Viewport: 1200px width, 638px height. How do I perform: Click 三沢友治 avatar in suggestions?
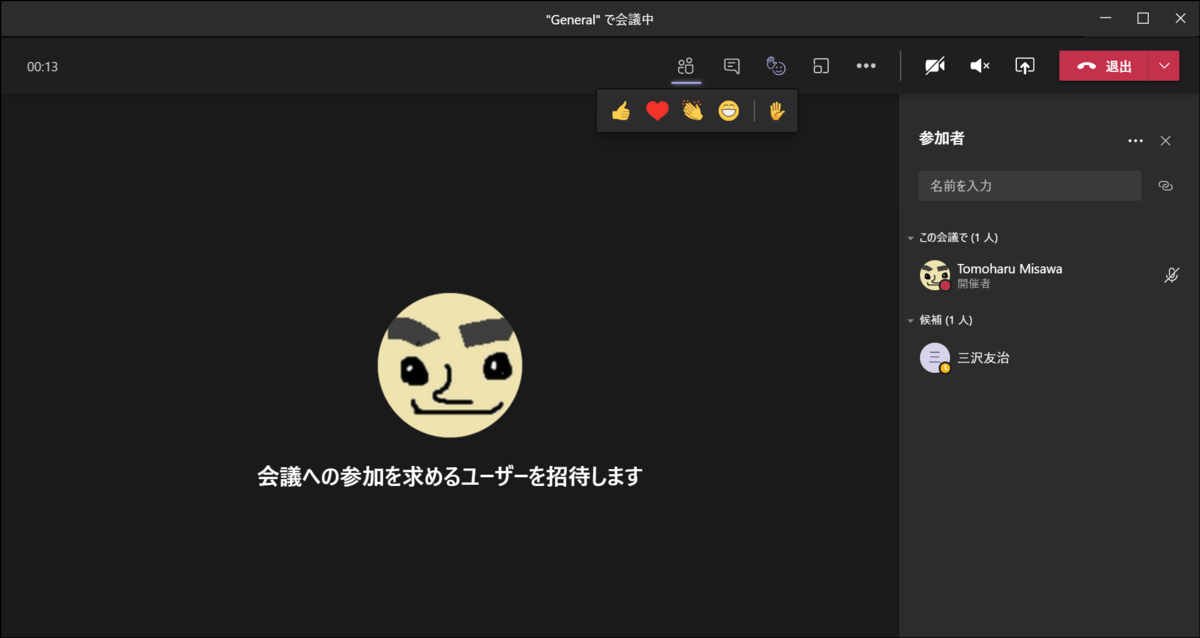(x=935, y=358)
